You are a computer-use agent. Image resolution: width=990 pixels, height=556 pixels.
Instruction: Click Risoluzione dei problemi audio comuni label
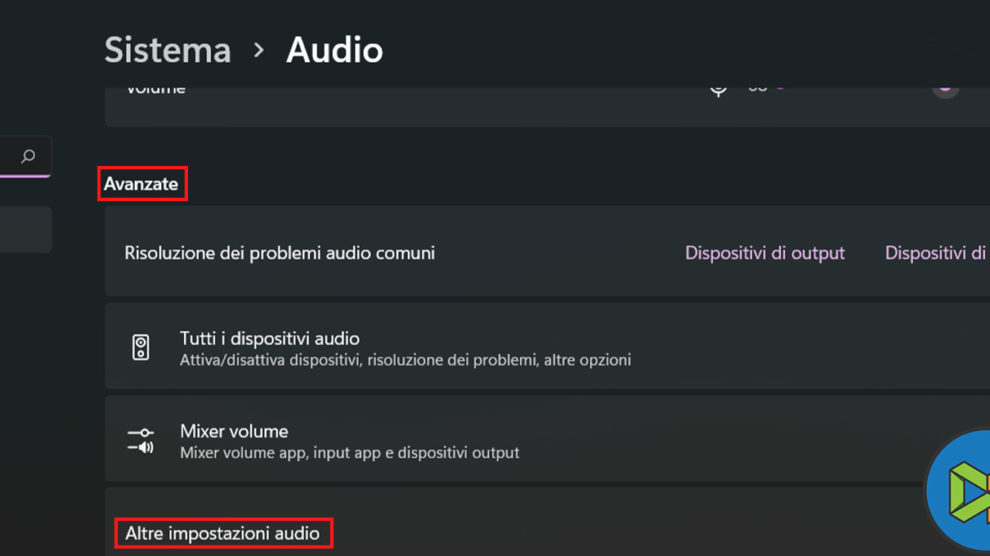click(279, 253)
